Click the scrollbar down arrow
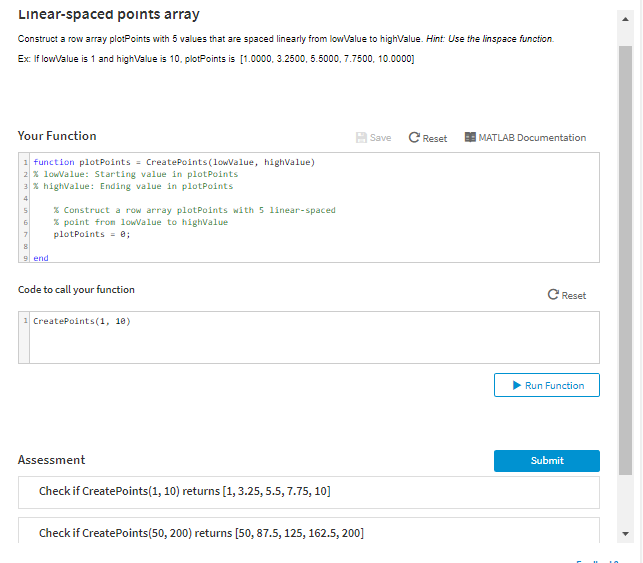Screen dimensions: 643x563 (x=626, y=532)
